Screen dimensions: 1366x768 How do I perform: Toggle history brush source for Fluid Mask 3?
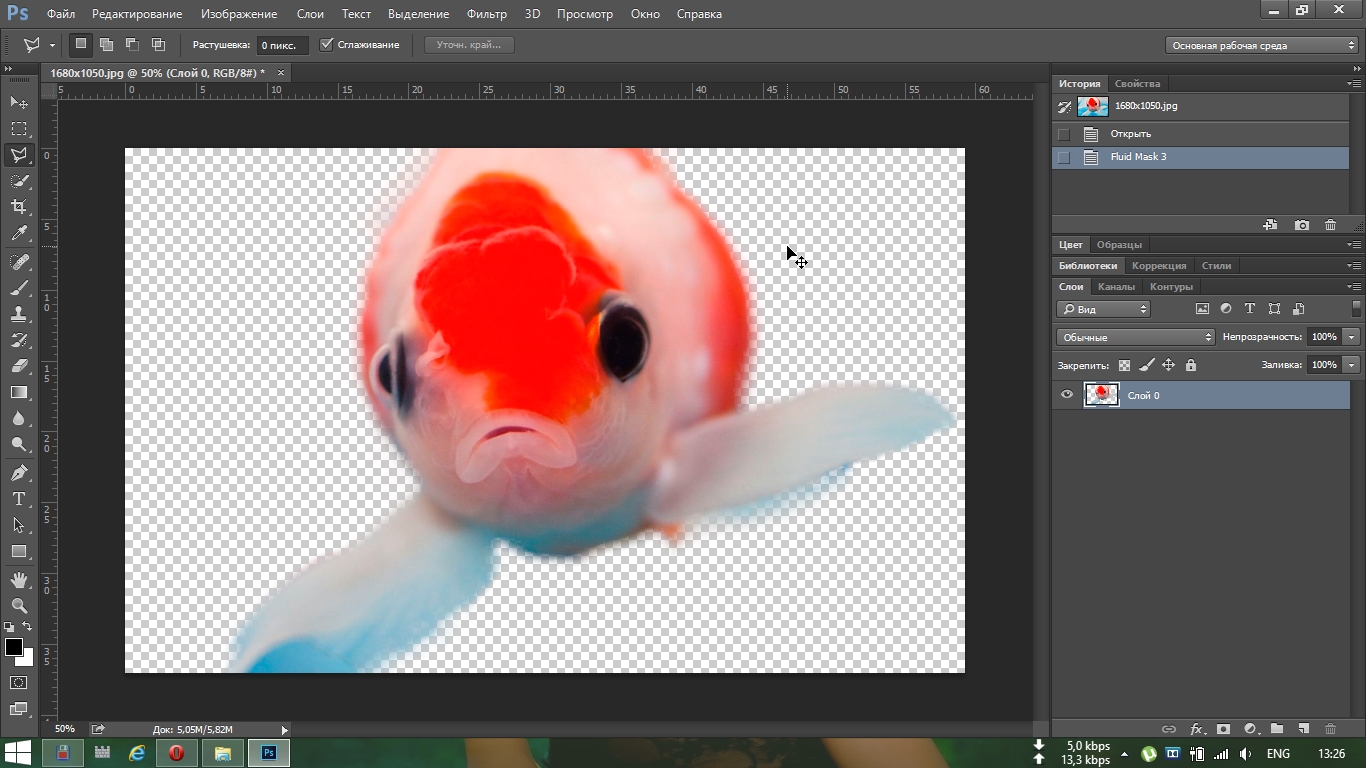click(x=1063, y=158)
